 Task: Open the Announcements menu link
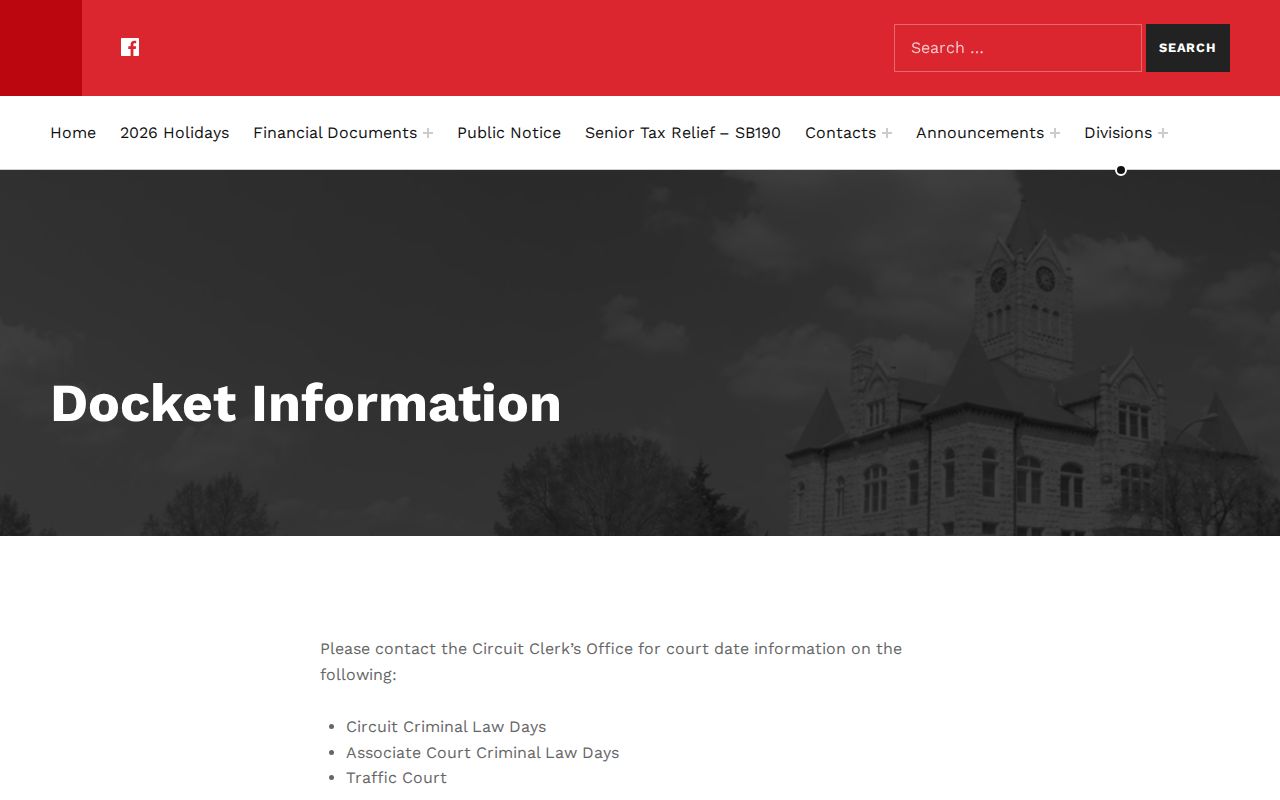pyautogui.click(x=980, y=133)
